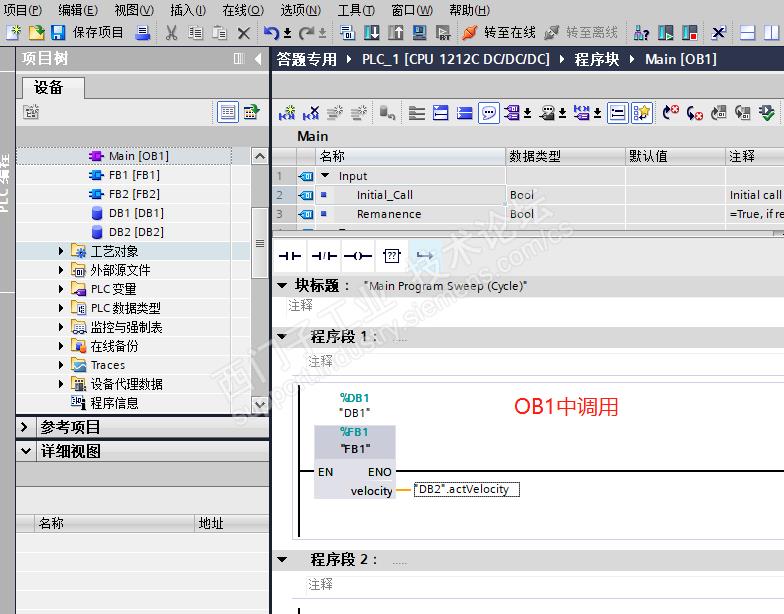Click the undo arrow icon
The image size is (784, 614).
point(271,32)
